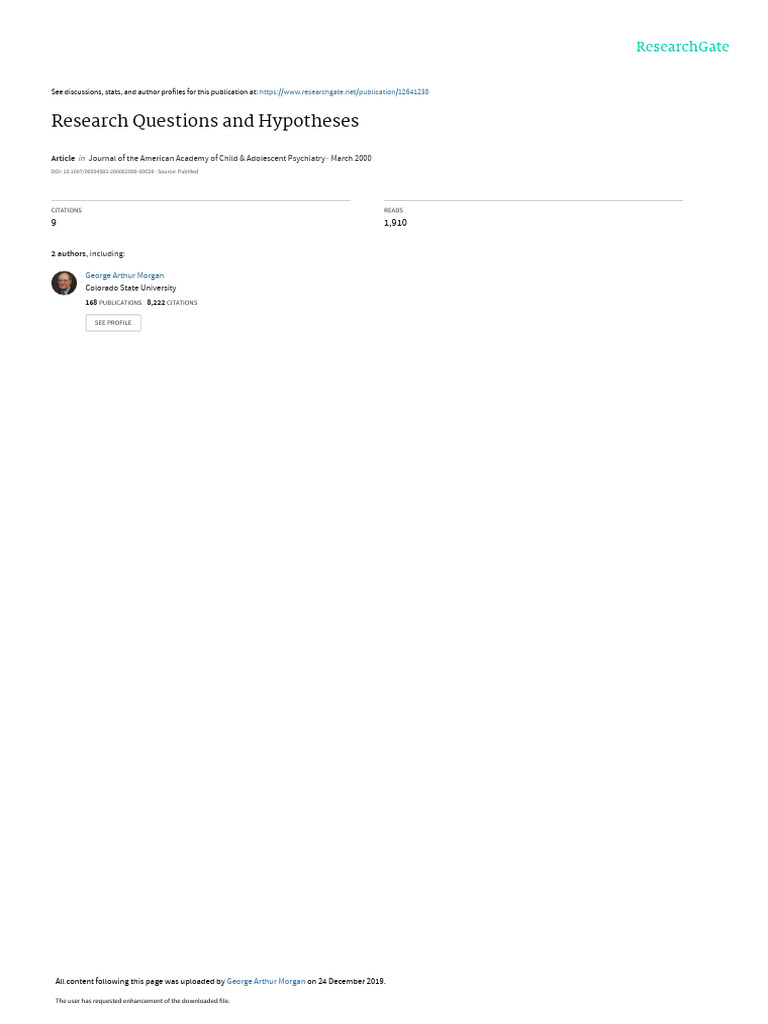The image size is (768, 1024).
Task: Click the reads value 1,910
Action: (x=395, y=223)
